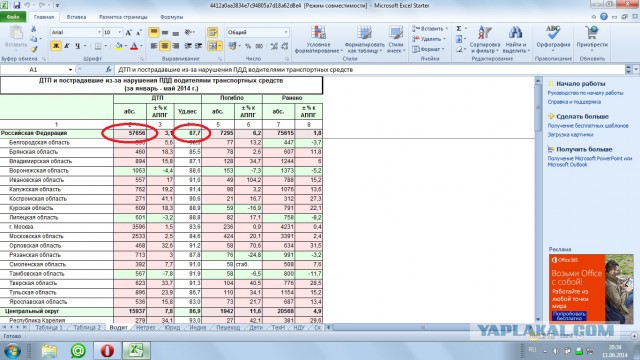Click in the formula bar text

(x=236, y=70)
